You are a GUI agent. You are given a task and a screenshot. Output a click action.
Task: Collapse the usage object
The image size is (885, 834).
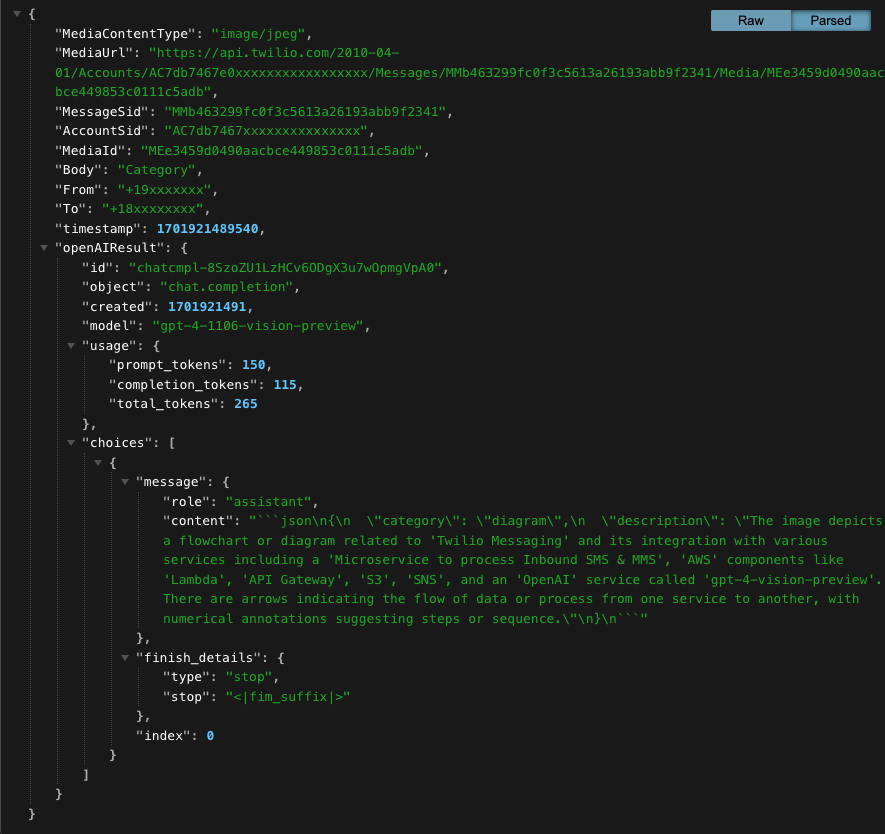click(x=71, y=346)
